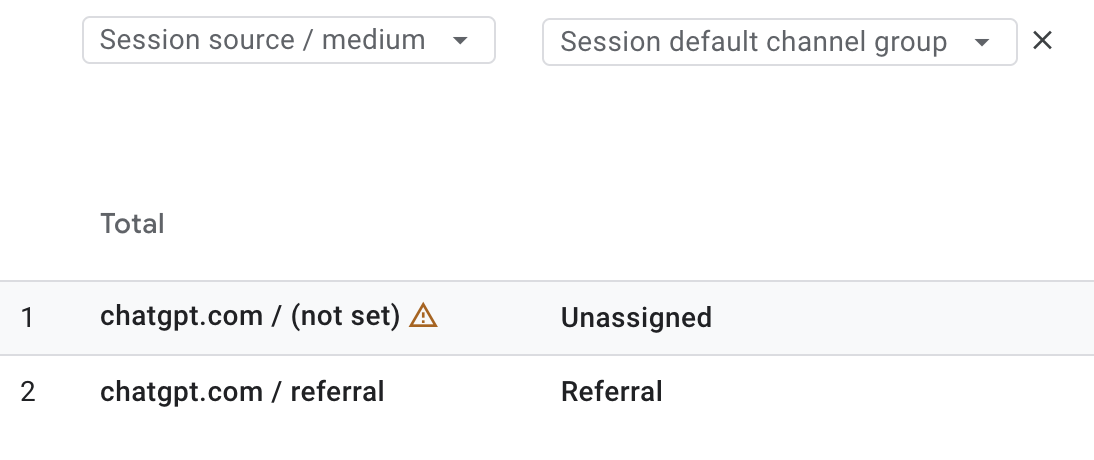Click the word 'Referral' in row 2
Screen dimensions: 1094x460
(612, 391)
